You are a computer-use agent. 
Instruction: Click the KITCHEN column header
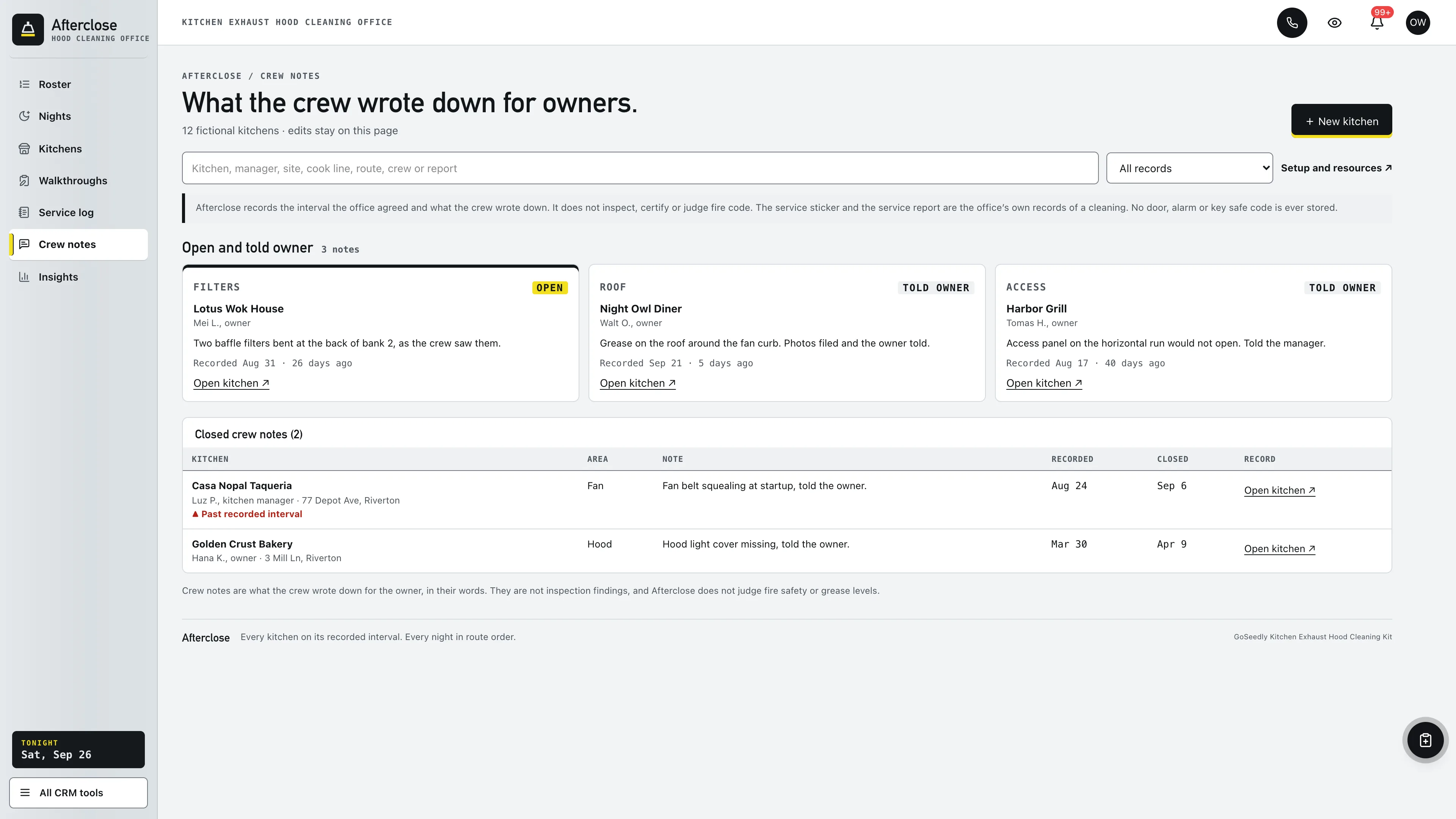[x=210, y=459]
